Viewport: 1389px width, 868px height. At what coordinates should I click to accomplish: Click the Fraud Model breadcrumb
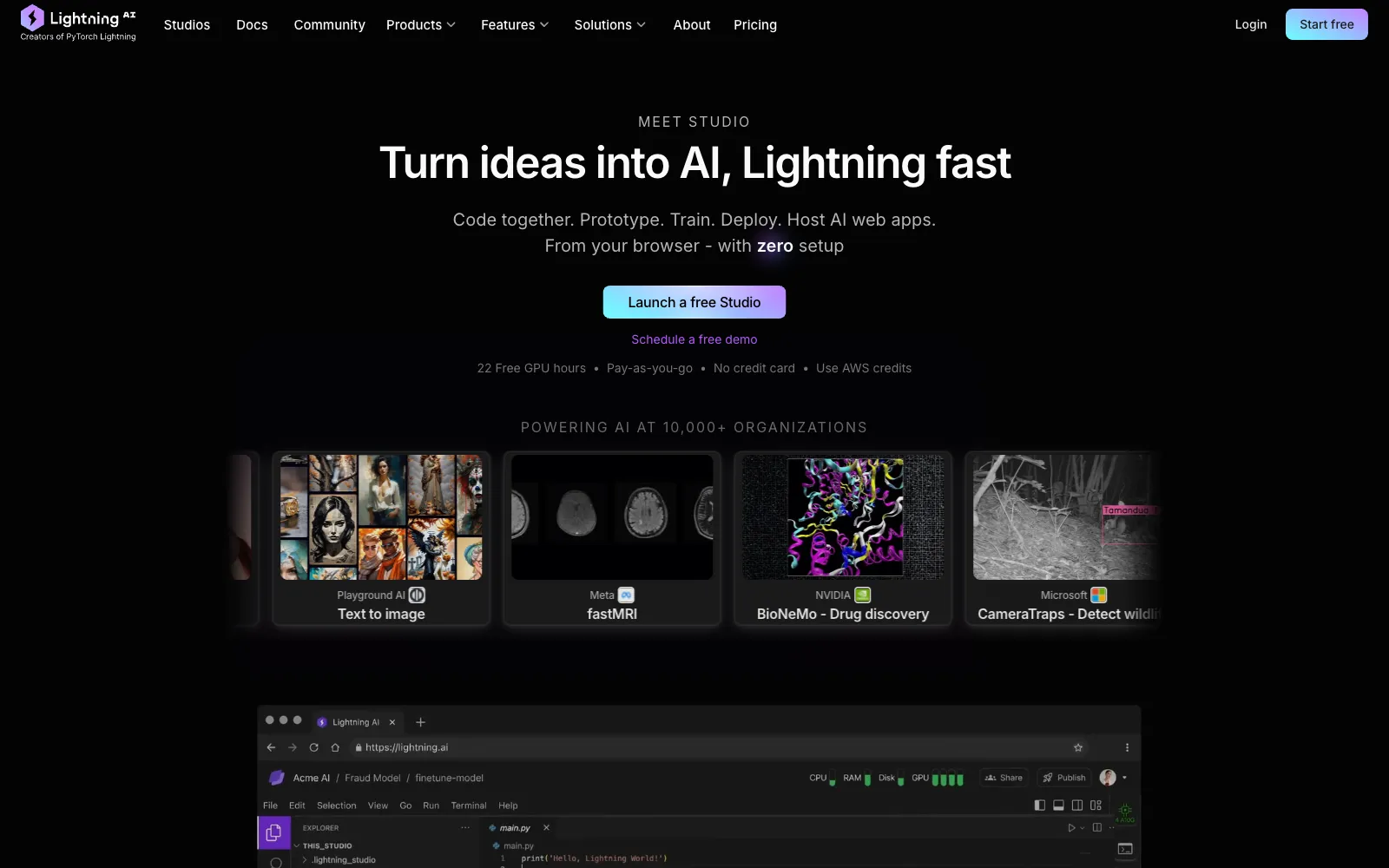coord(372,778)
